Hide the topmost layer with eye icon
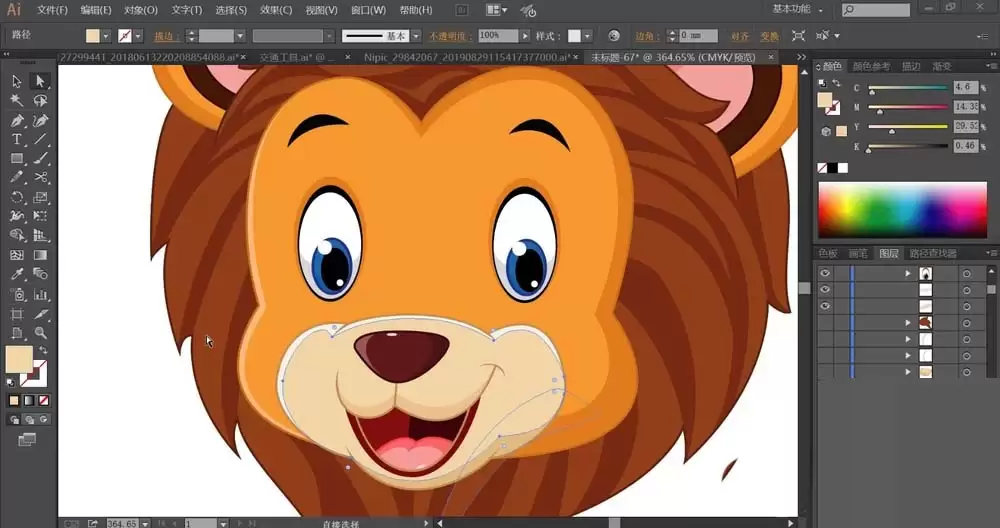Screen dimensions: 1000x528 click(825, 273)
